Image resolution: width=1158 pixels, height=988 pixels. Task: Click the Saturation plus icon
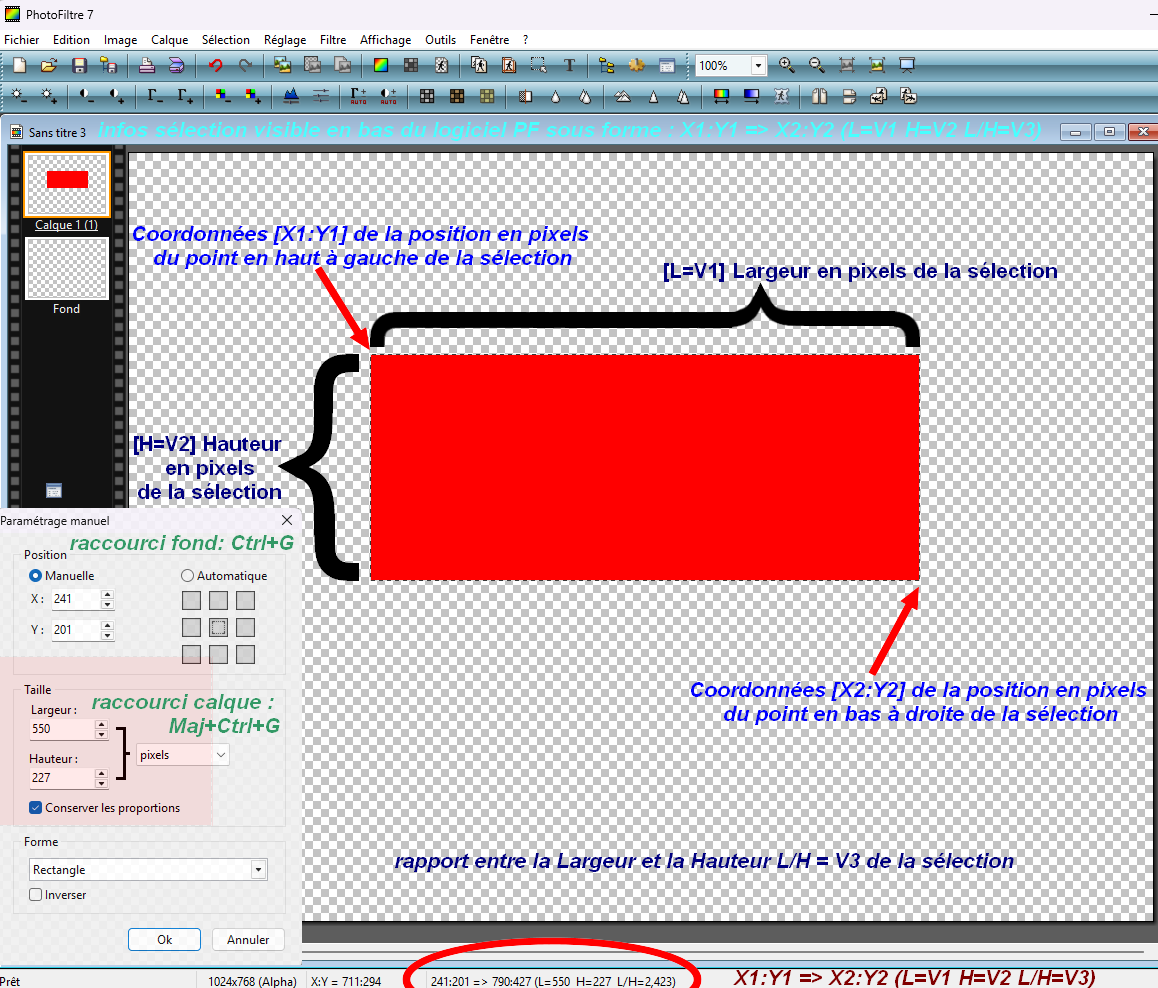pyautogui.click(x=253, y=96)
